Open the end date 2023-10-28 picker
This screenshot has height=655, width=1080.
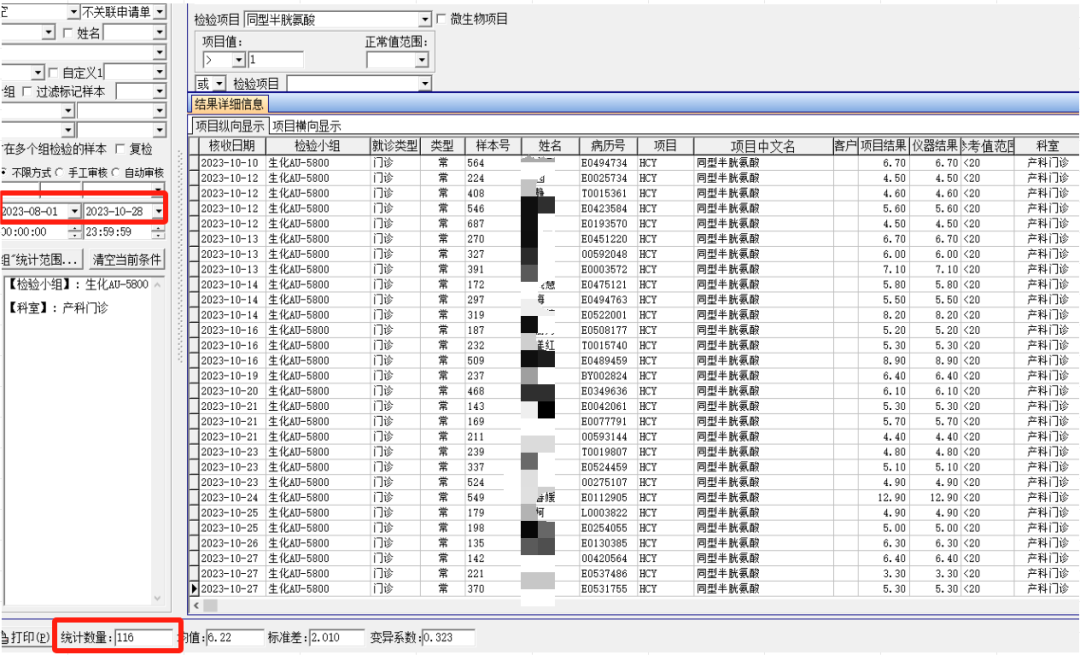159,211
